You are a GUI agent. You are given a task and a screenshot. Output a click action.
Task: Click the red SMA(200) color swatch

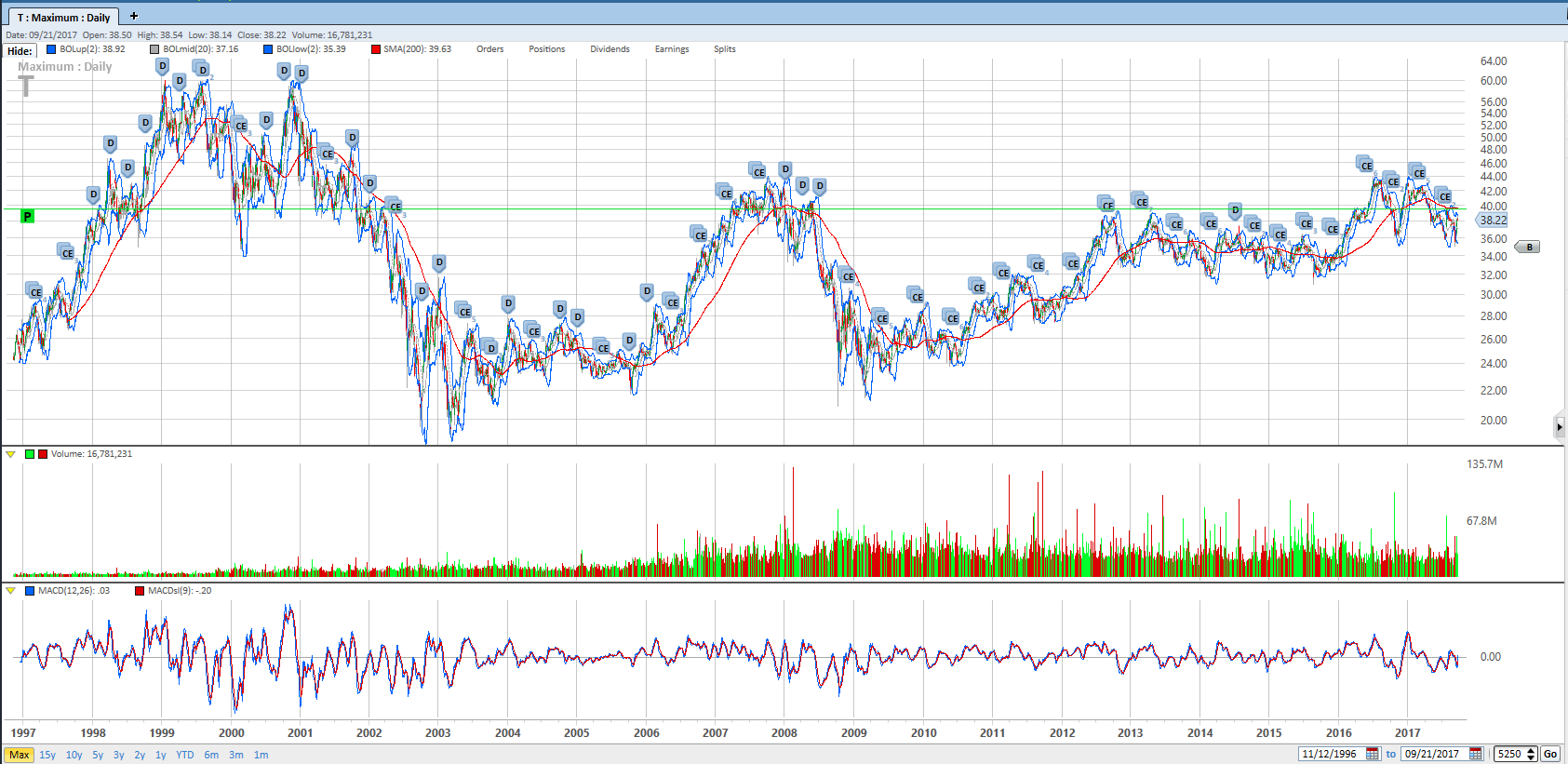point(375,49)
